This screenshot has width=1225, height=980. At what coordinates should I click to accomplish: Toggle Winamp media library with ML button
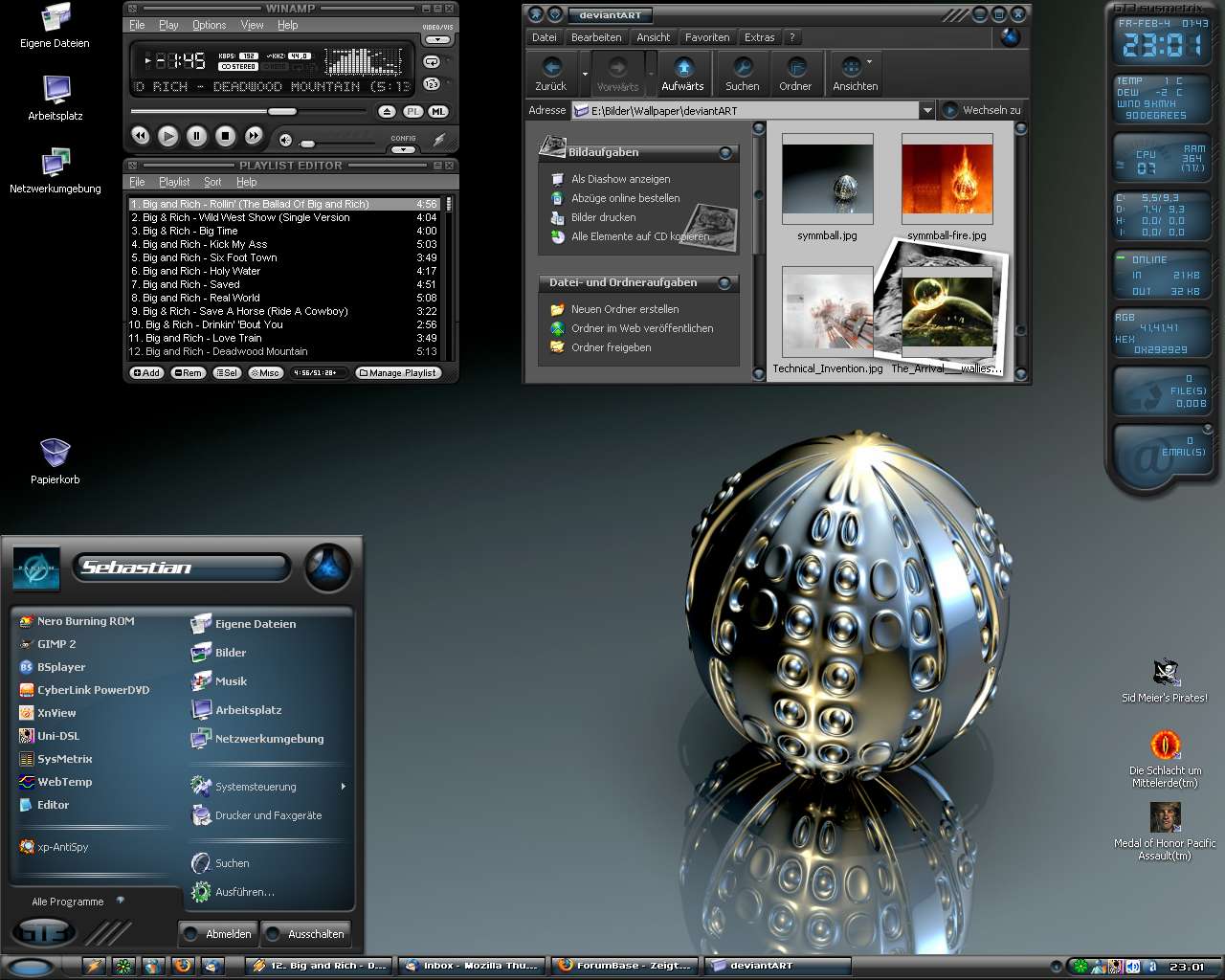pyautogui.click(x=437, y=112)
